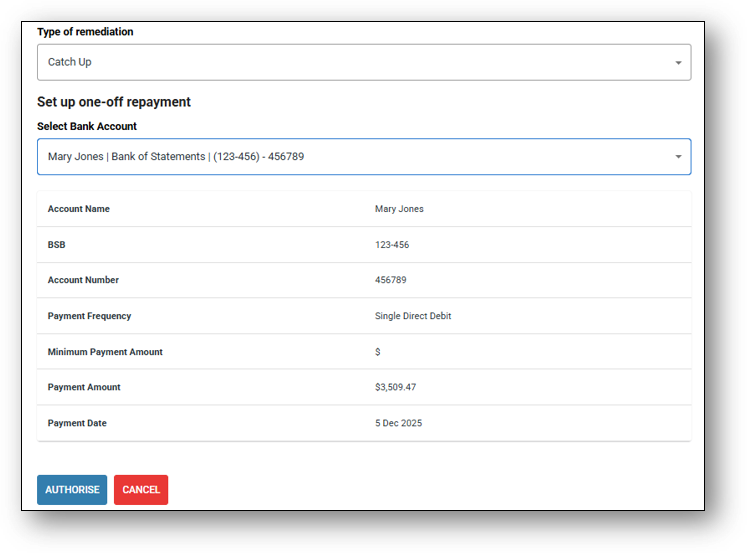The image size is (747, 553).
Task: Select the payment date 5 Dec 2025
Action: pos(399,424)
